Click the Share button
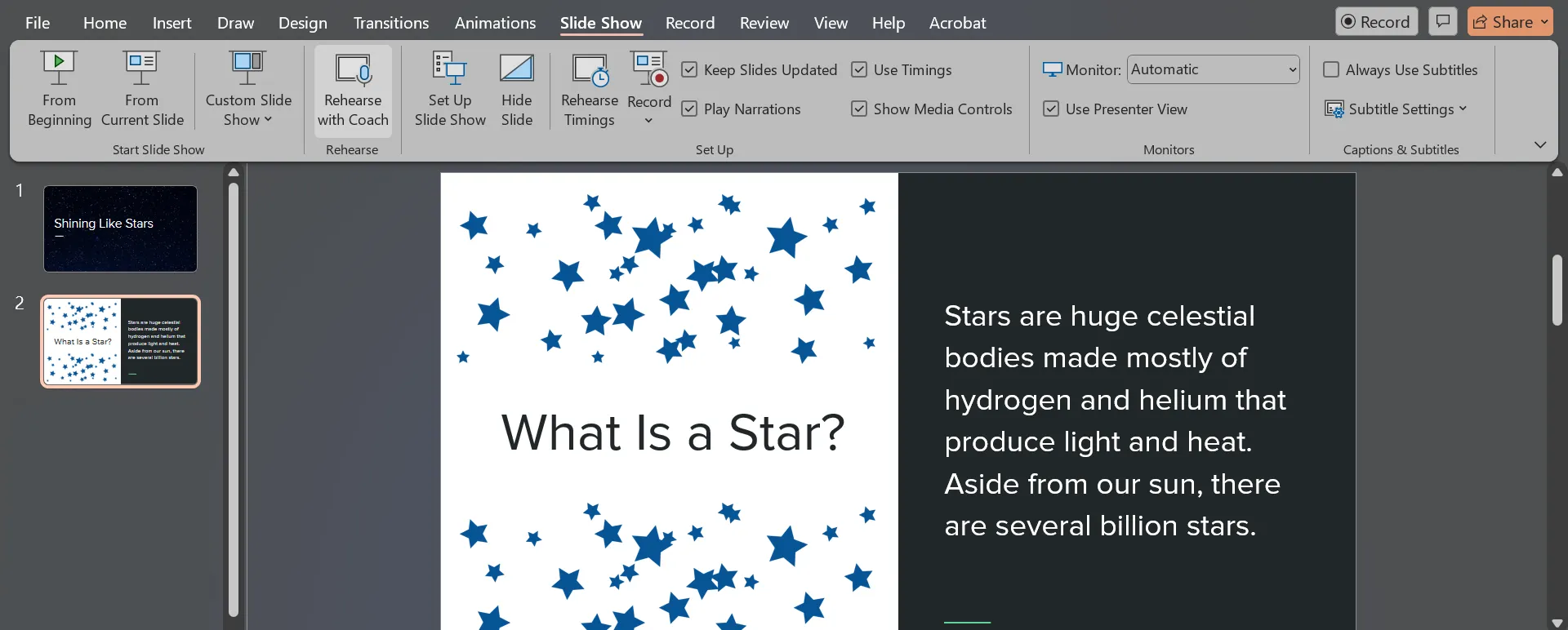 click(x=1510, y=22)
